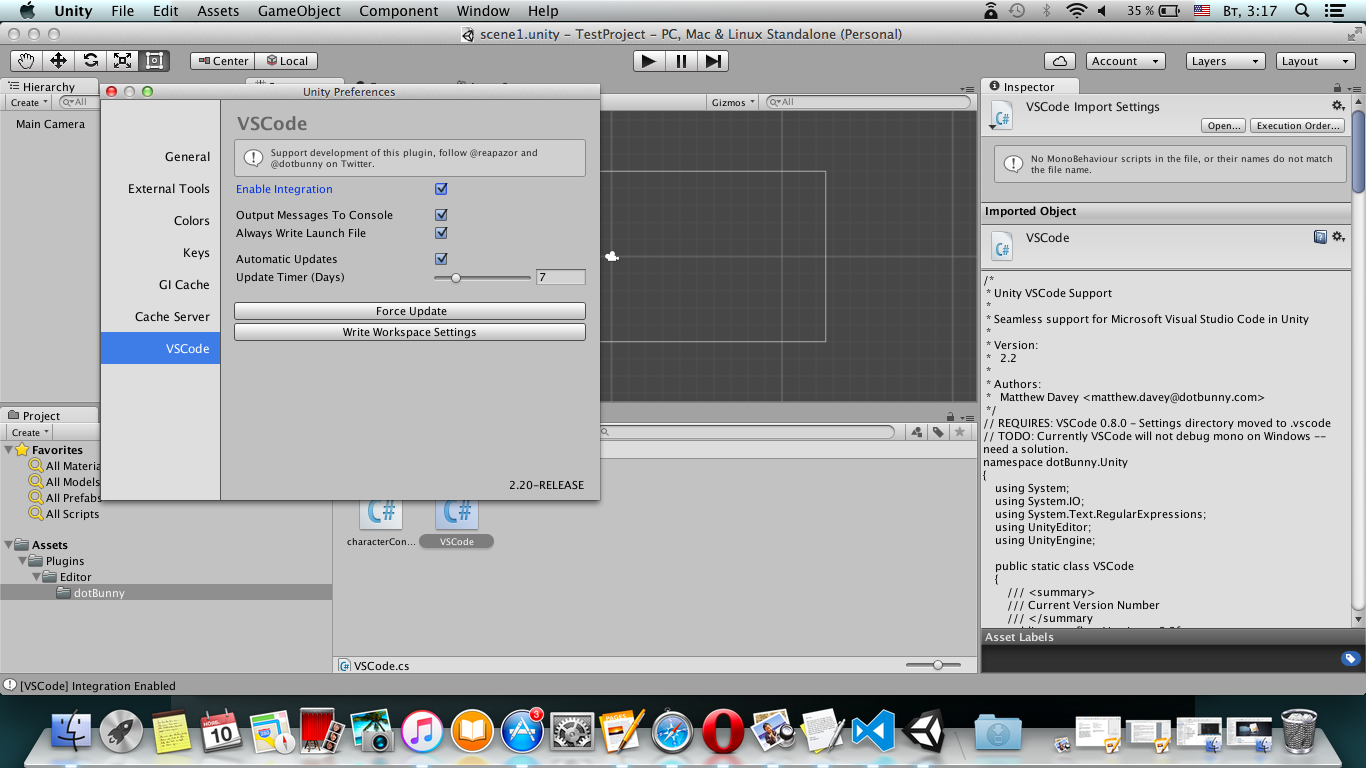
Task: Click the Spotlight search icon
Action: [1302, 11]
